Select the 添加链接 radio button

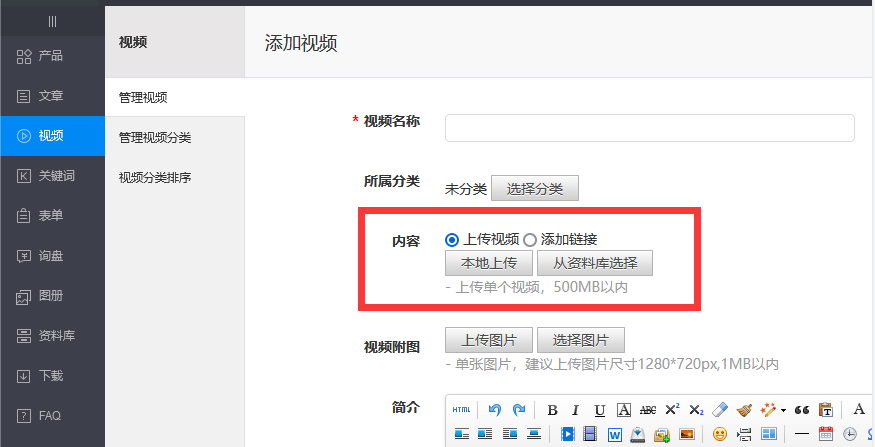[530, 240]
